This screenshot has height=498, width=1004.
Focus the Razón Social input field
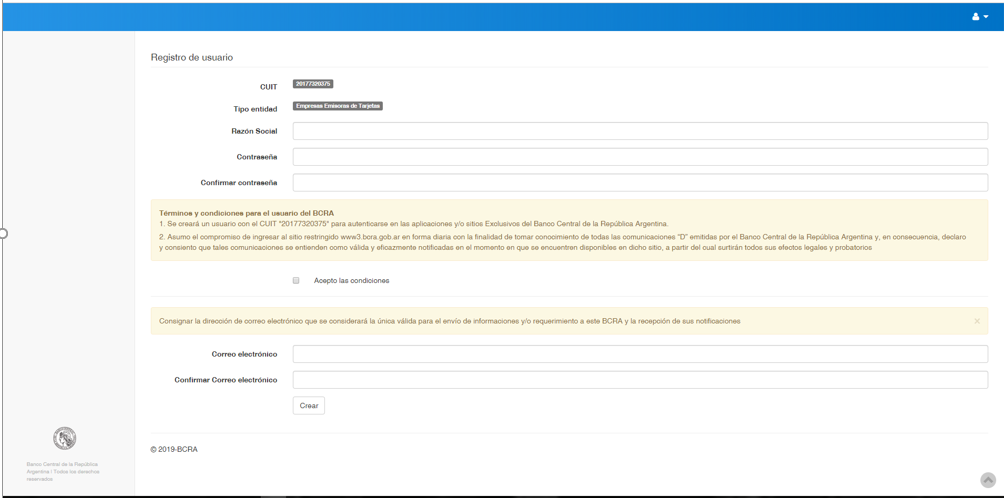(x=639, y=131)
